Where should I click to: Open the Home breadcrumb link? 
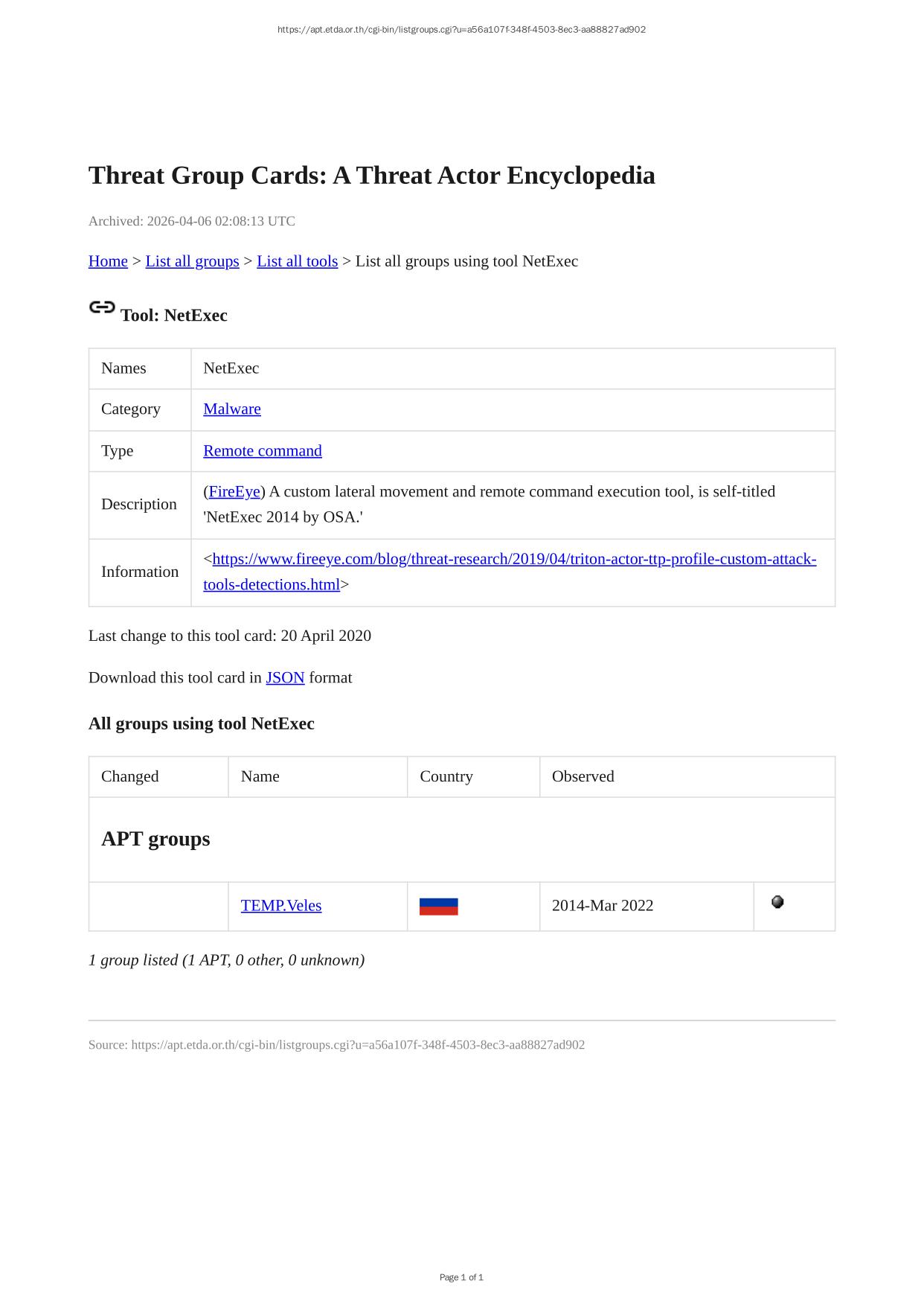[x=108, y=261]
